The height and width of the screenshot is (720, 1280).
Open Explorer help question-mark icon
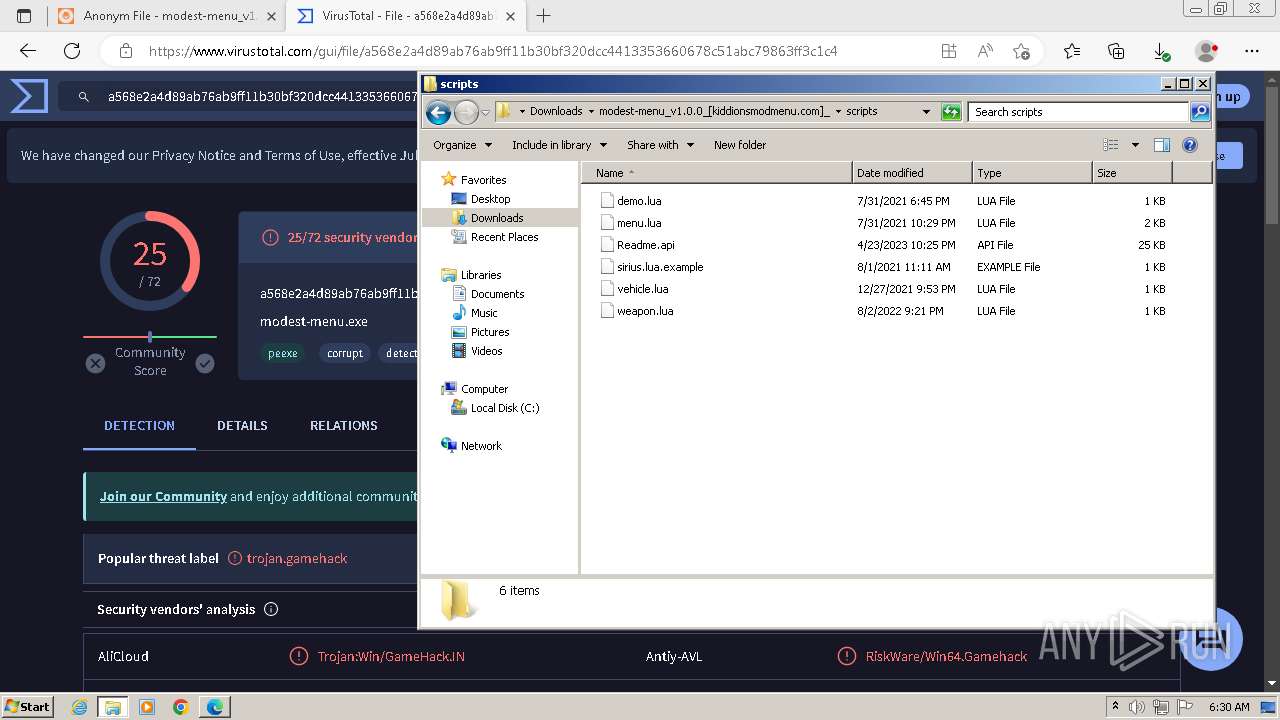pos(1190,145)
